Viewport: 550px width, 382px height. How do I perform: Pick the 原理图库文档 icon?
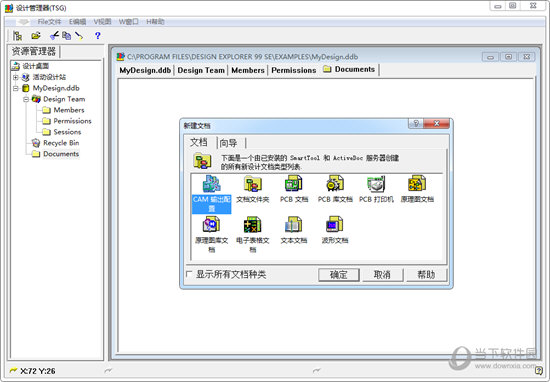pyautogui.click(x=212, y=224)
